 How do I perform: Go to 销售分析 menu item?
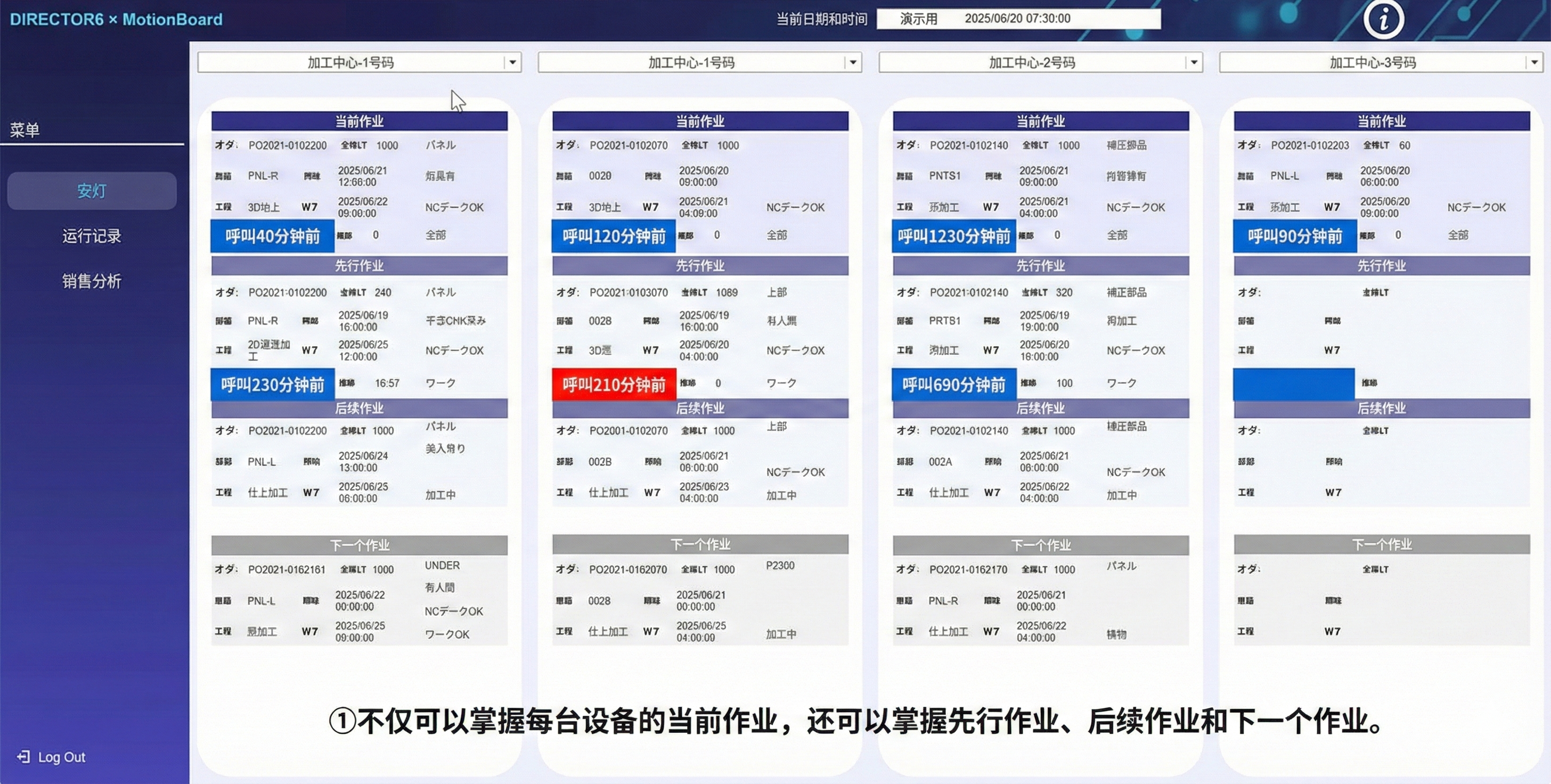(x=92, y=281)
